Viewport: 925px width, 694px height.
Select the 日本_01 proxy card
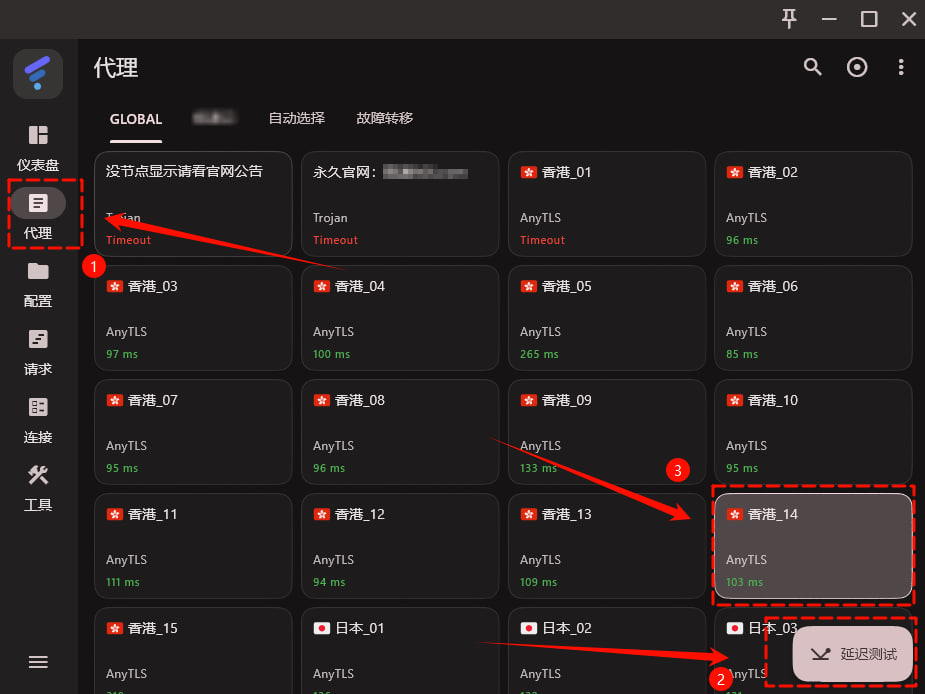(400, 651)
